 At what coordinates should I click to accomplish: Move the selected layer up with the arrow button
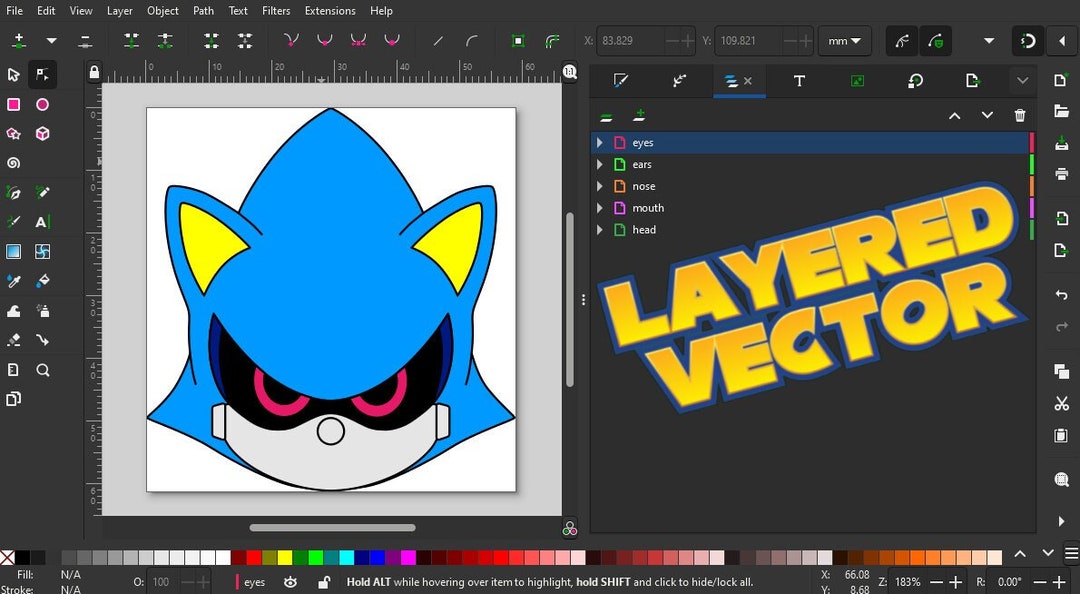954,115
